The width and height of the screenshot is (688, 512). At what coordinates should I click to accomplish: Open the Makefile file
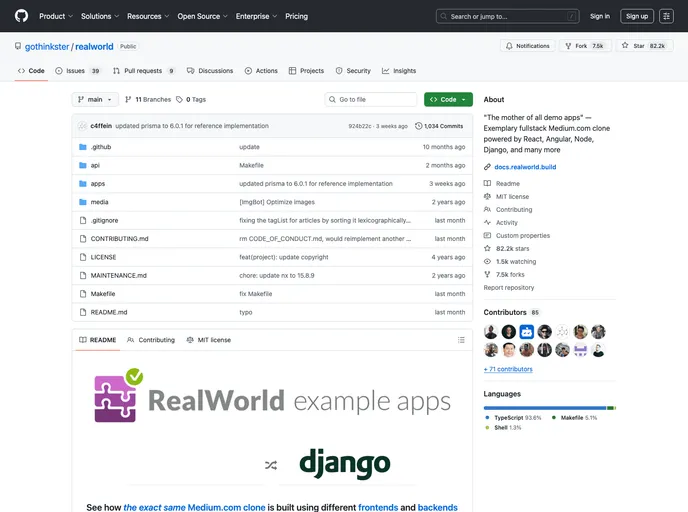[103, 294]
